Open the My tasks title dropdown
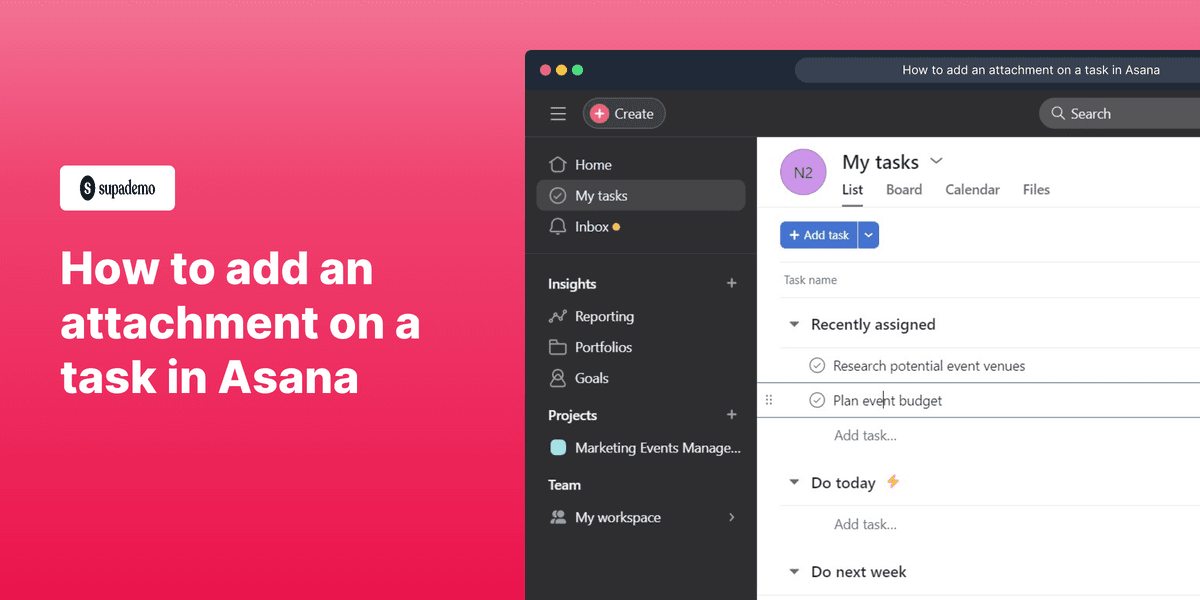 pos(936,160)
